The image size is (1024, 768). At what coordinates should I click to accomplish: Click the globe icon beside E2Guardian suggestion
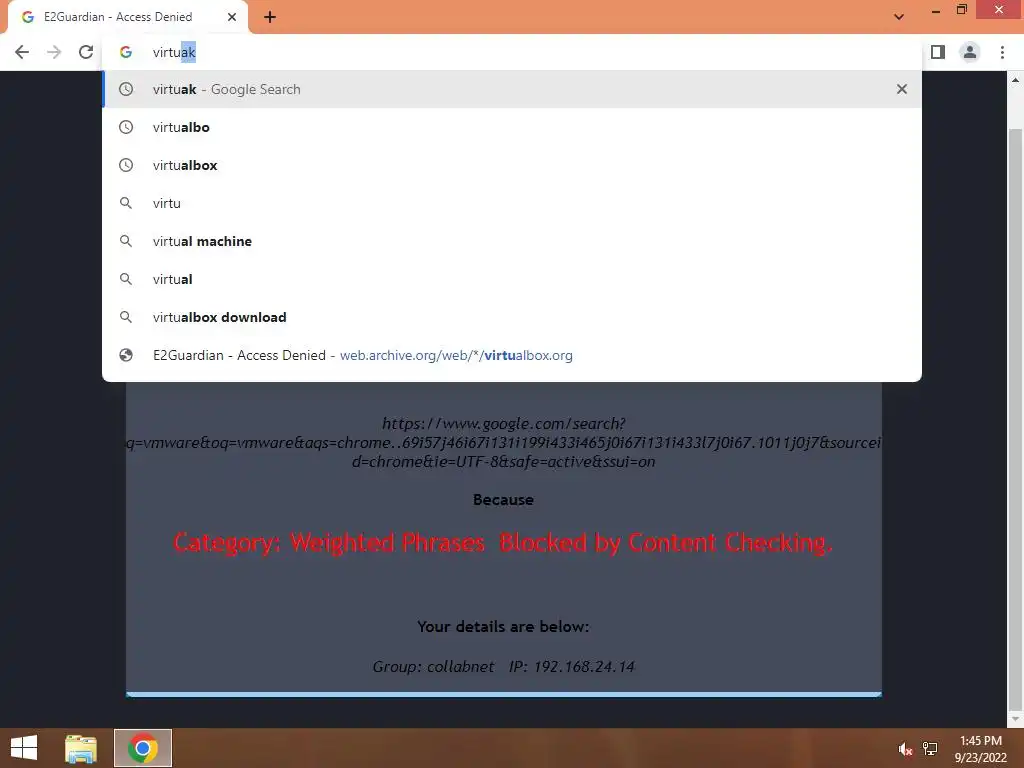pos(126,355)
